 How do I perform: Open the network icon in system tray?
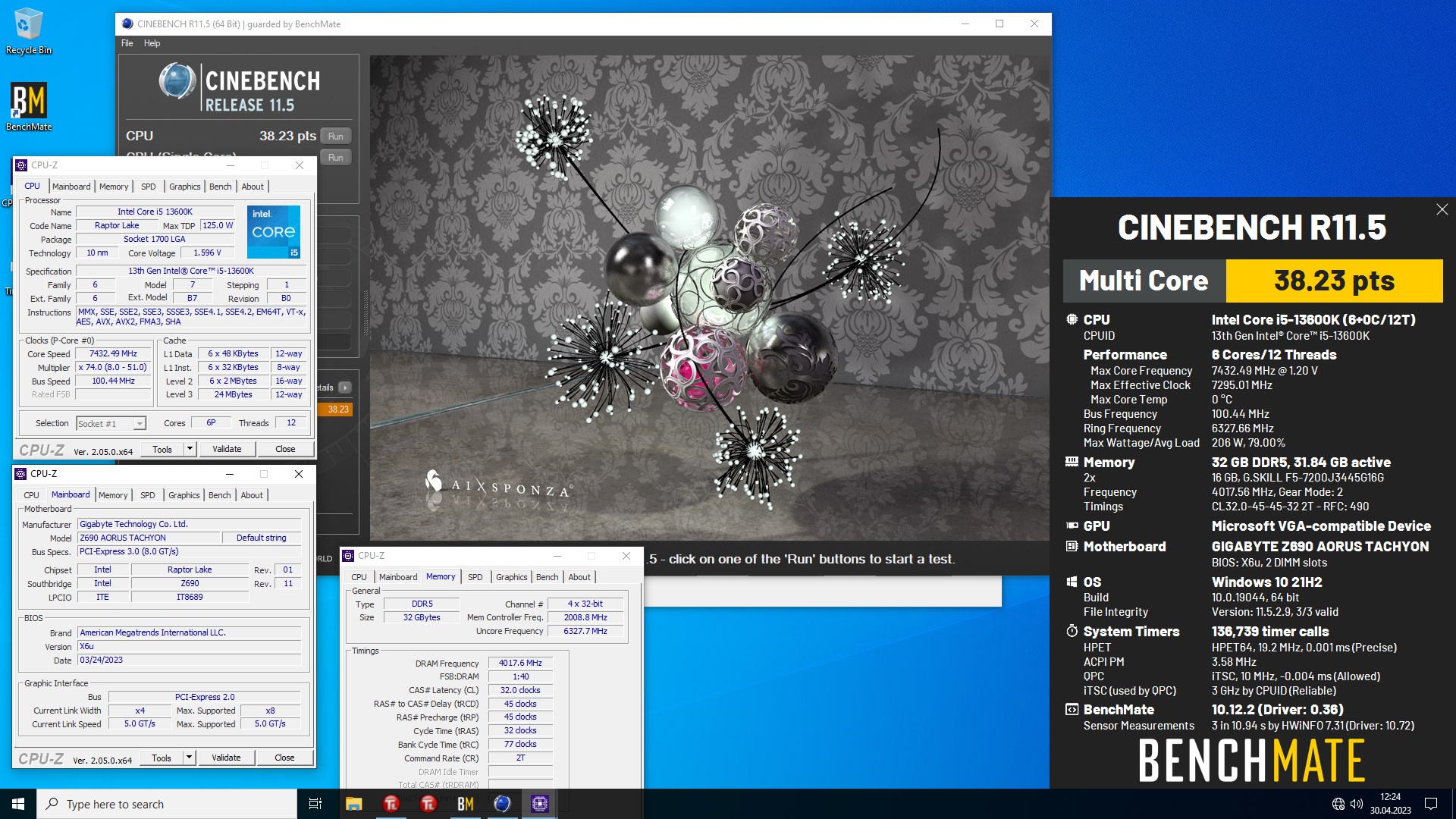coord(1338,804)
